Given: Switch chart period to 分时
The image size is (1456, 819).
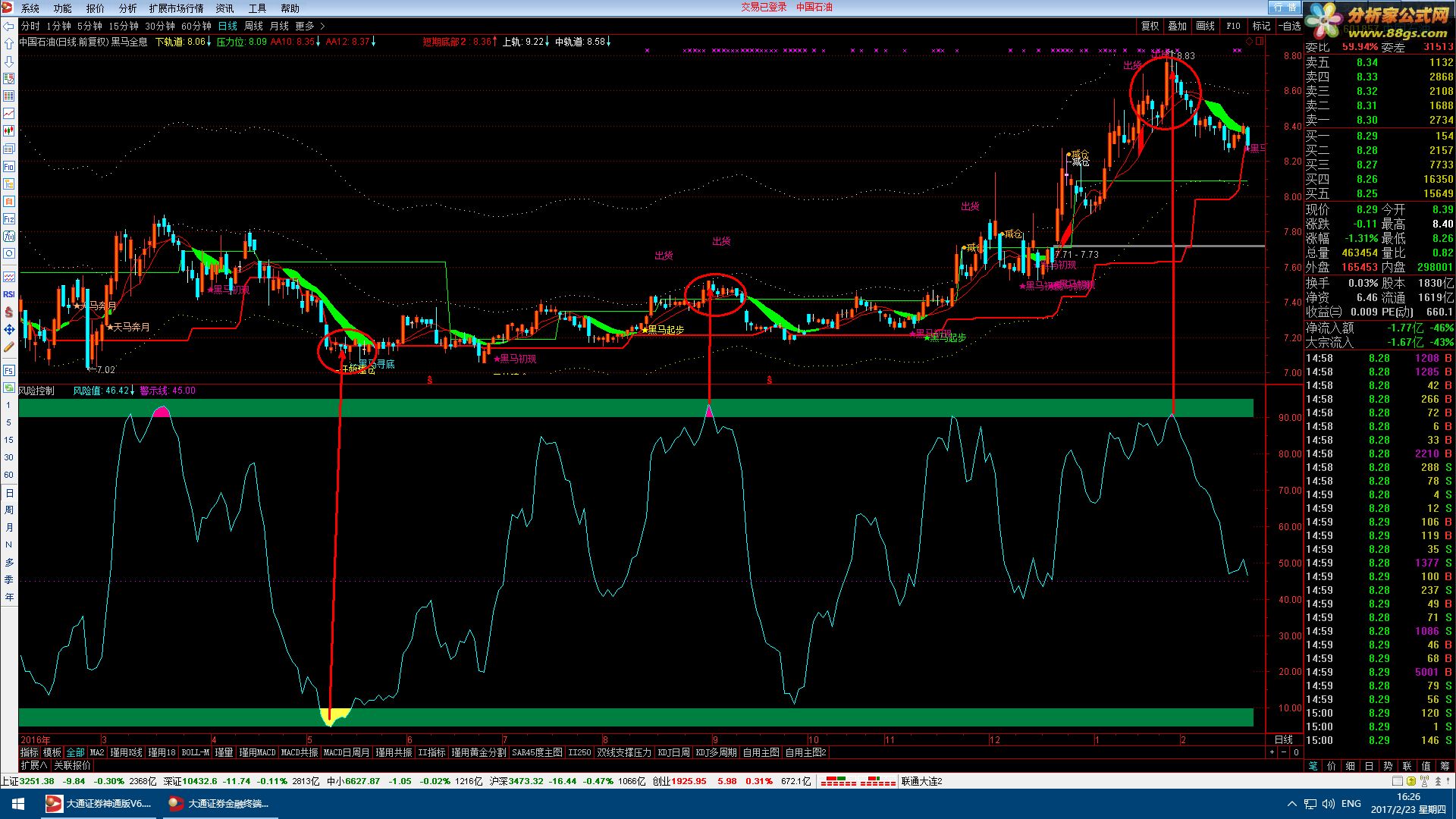Looking at the screenshot, I should [30, 26].
